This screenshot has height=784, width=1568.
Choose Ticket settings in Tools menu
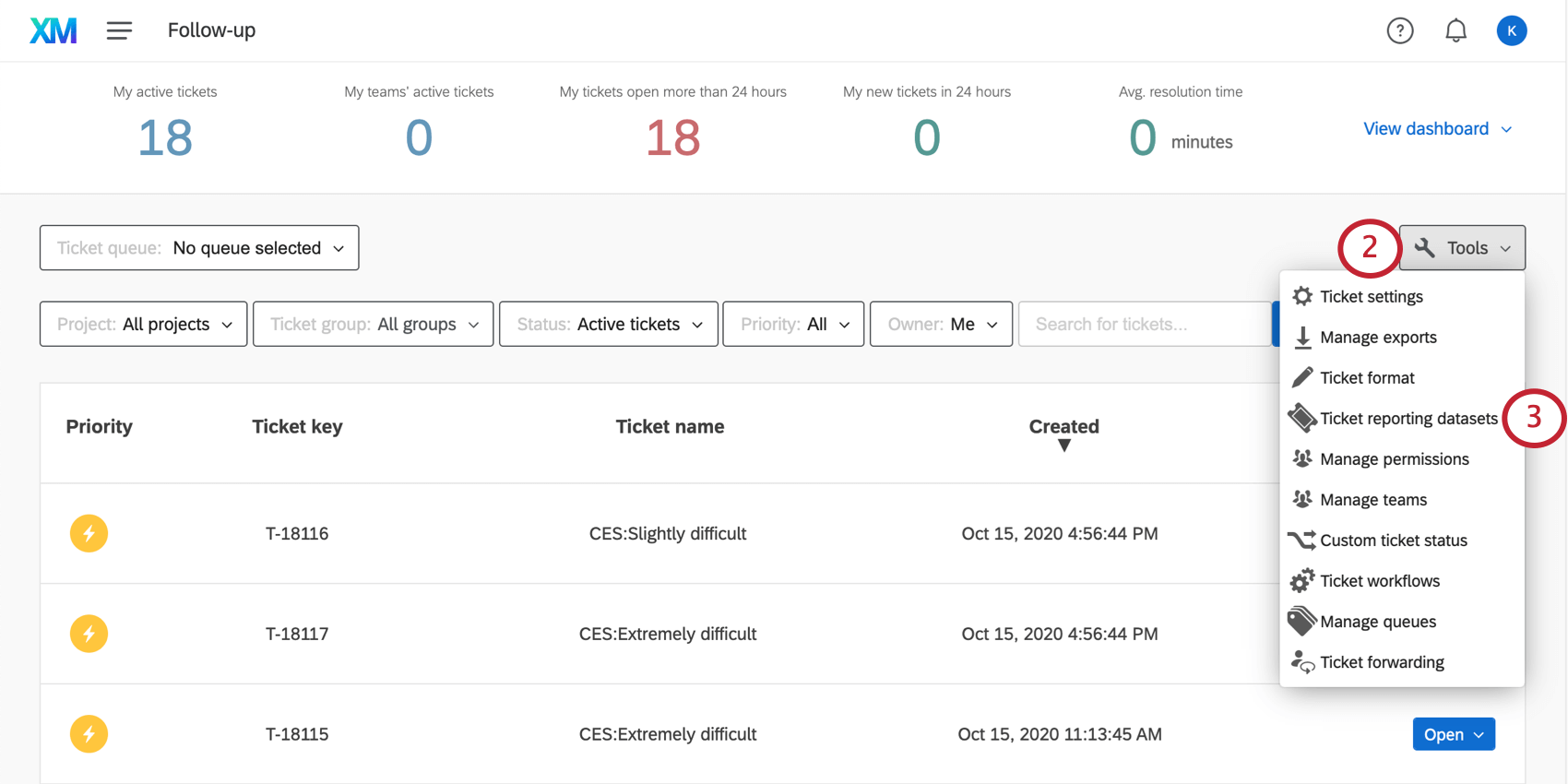tap(1371, 297)
